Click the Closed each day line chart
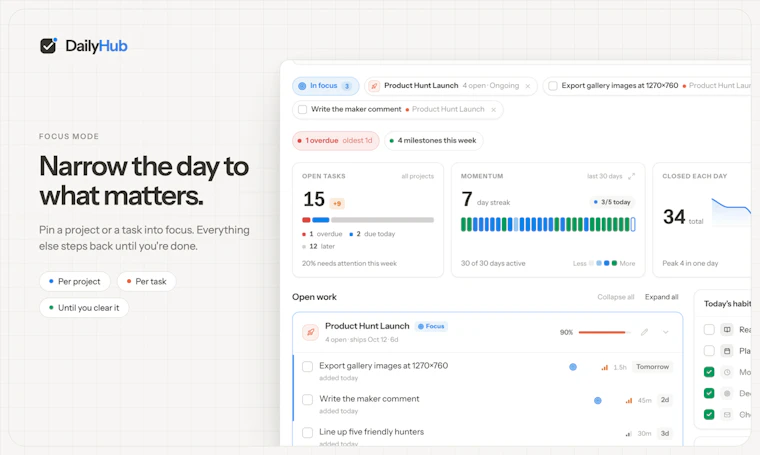The width and height of the screenshot is (760, 455). point(731,212)
